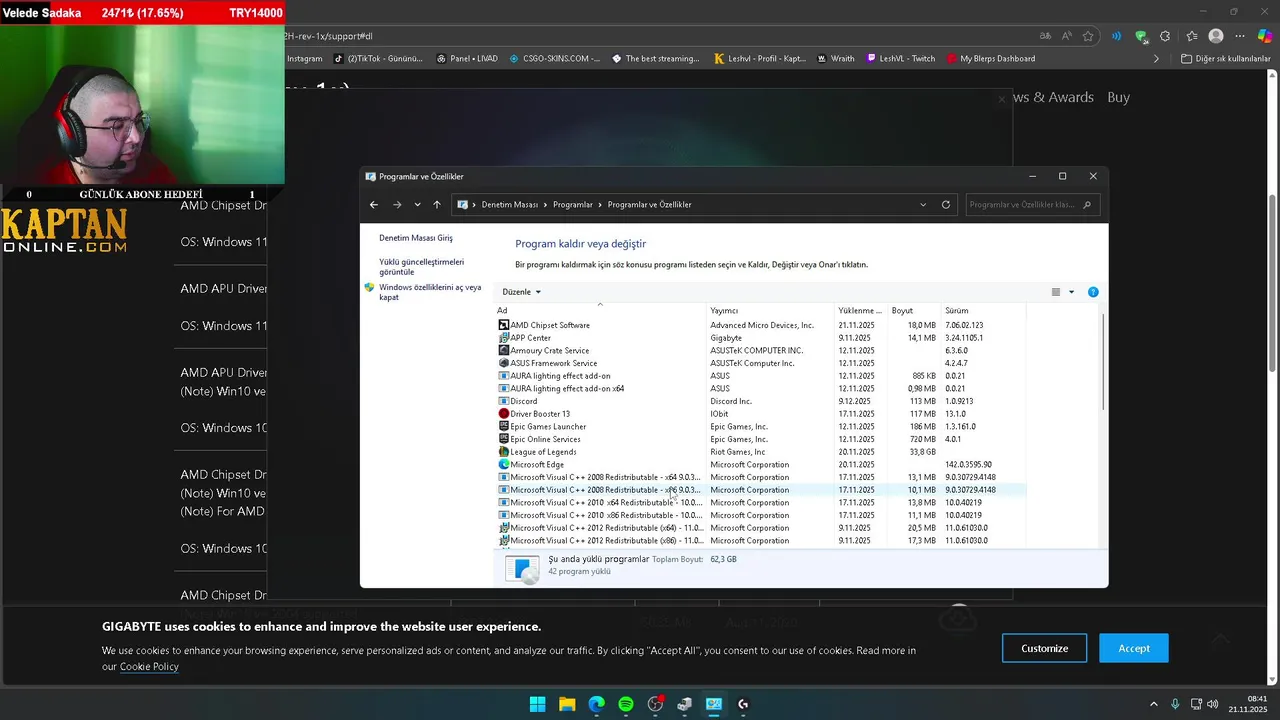The height and width of the screenshot is (720, 1280).
Task: Click the volume icon in system tray
Action: pos(1212,704)
